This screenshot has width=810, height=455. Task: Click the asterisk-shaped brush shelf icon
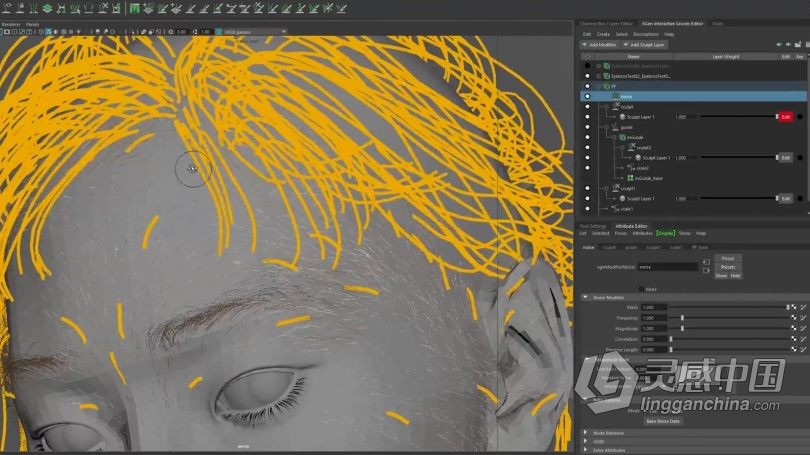tap(328, 8)
